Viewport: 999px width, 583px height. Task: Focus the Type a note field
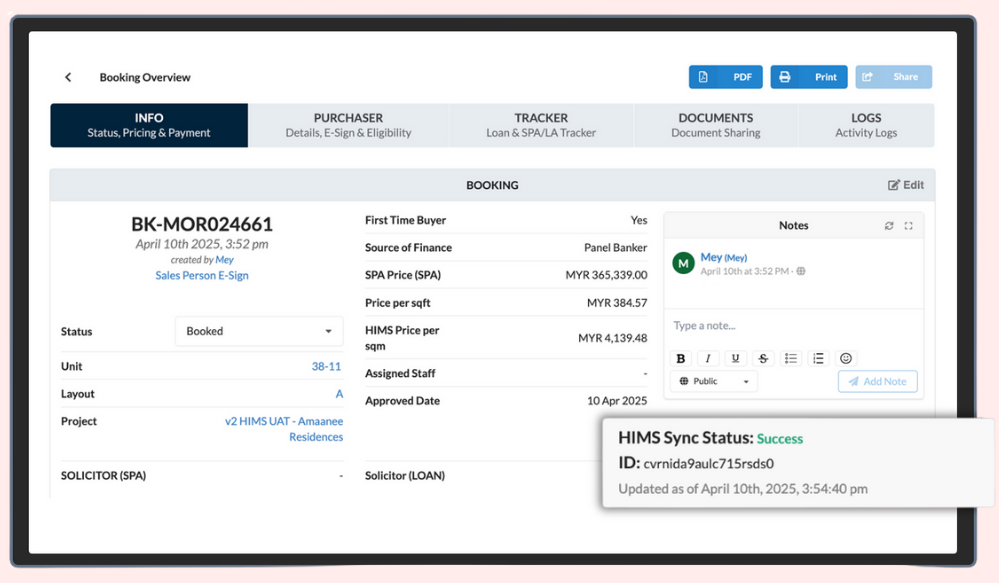point(793,326)
